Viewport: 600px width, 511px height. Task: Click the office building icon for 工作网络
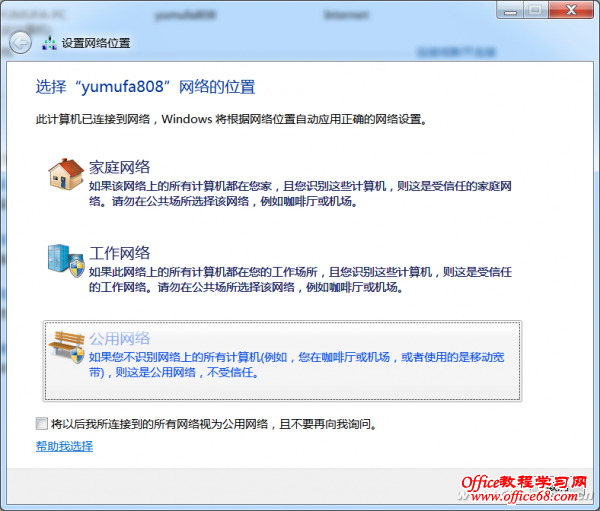(66, 261)
